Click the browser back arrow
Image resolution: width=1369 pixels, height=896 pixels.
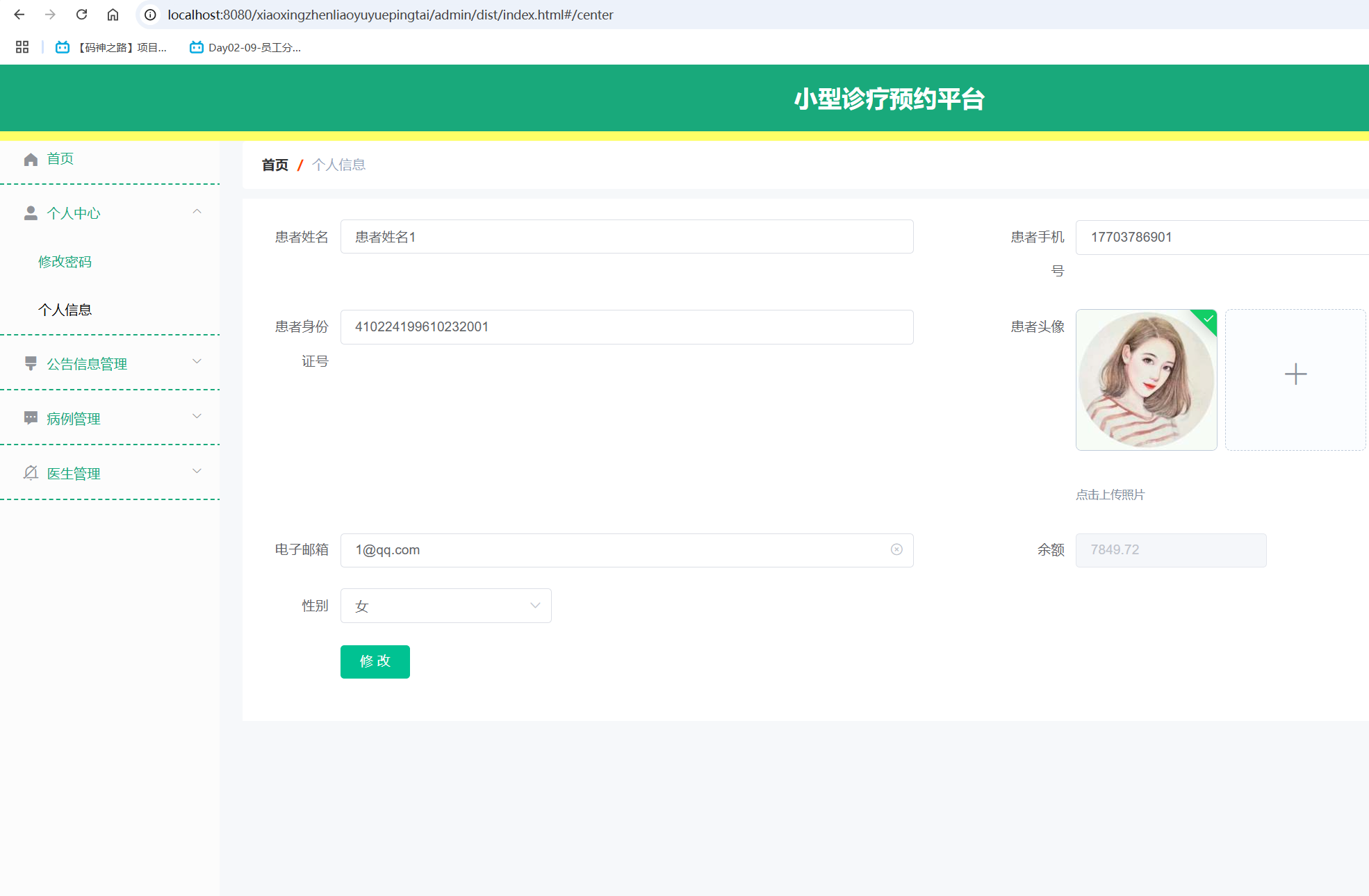tap(19, 15)
